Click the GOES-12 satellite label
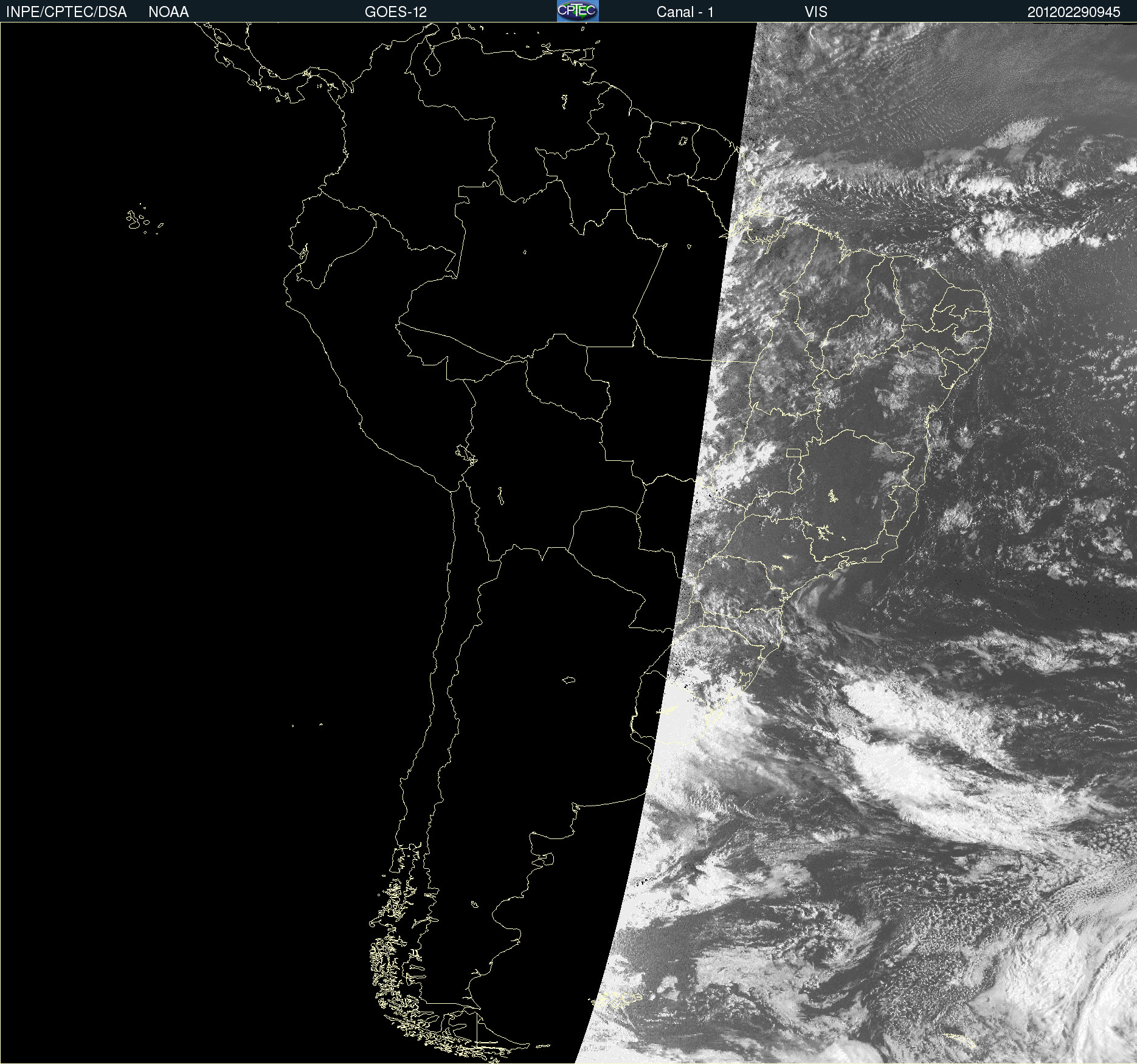The image size is (1137, 1064). [396, 12]
